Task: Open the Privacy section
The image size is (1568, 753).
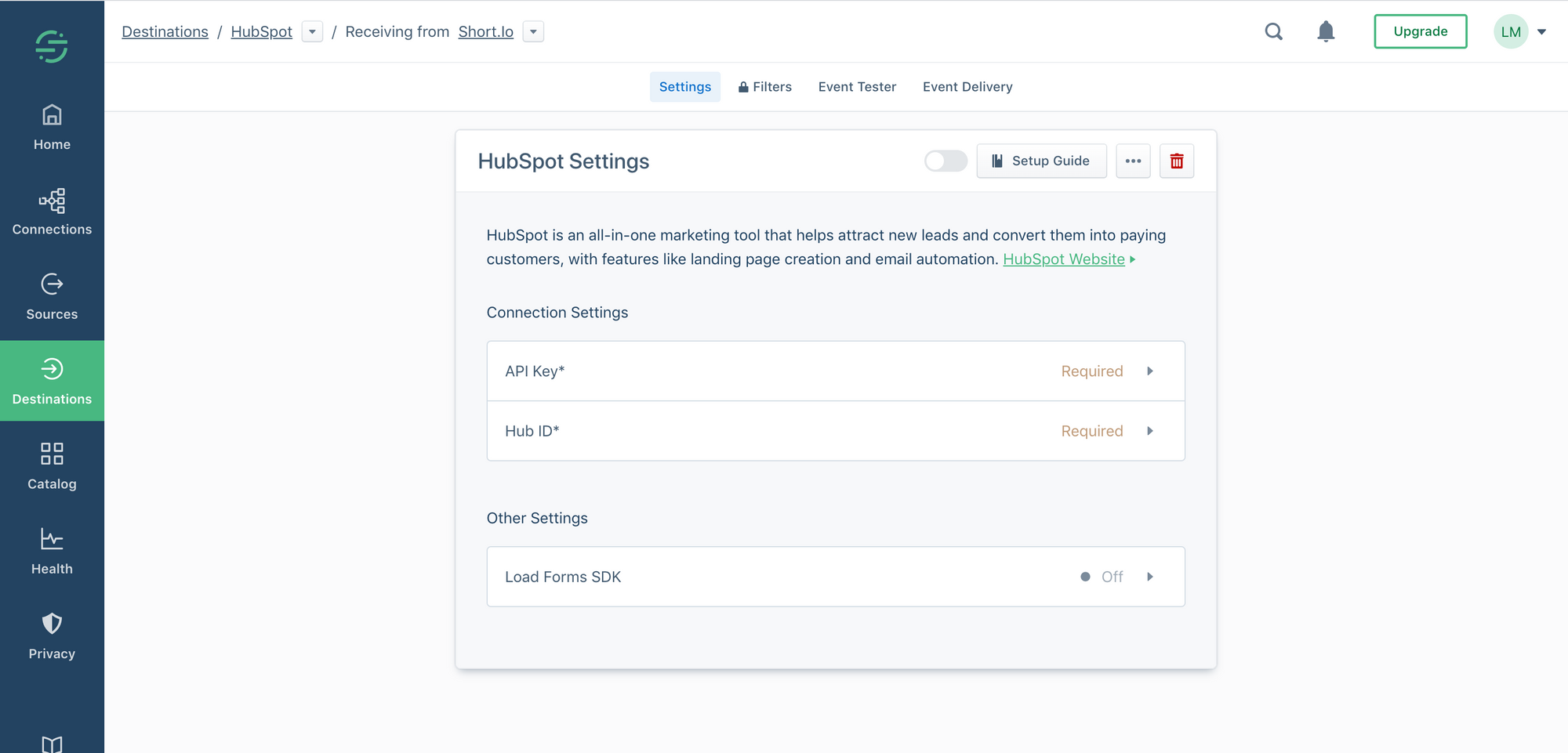Action: (x=52, y=635)
